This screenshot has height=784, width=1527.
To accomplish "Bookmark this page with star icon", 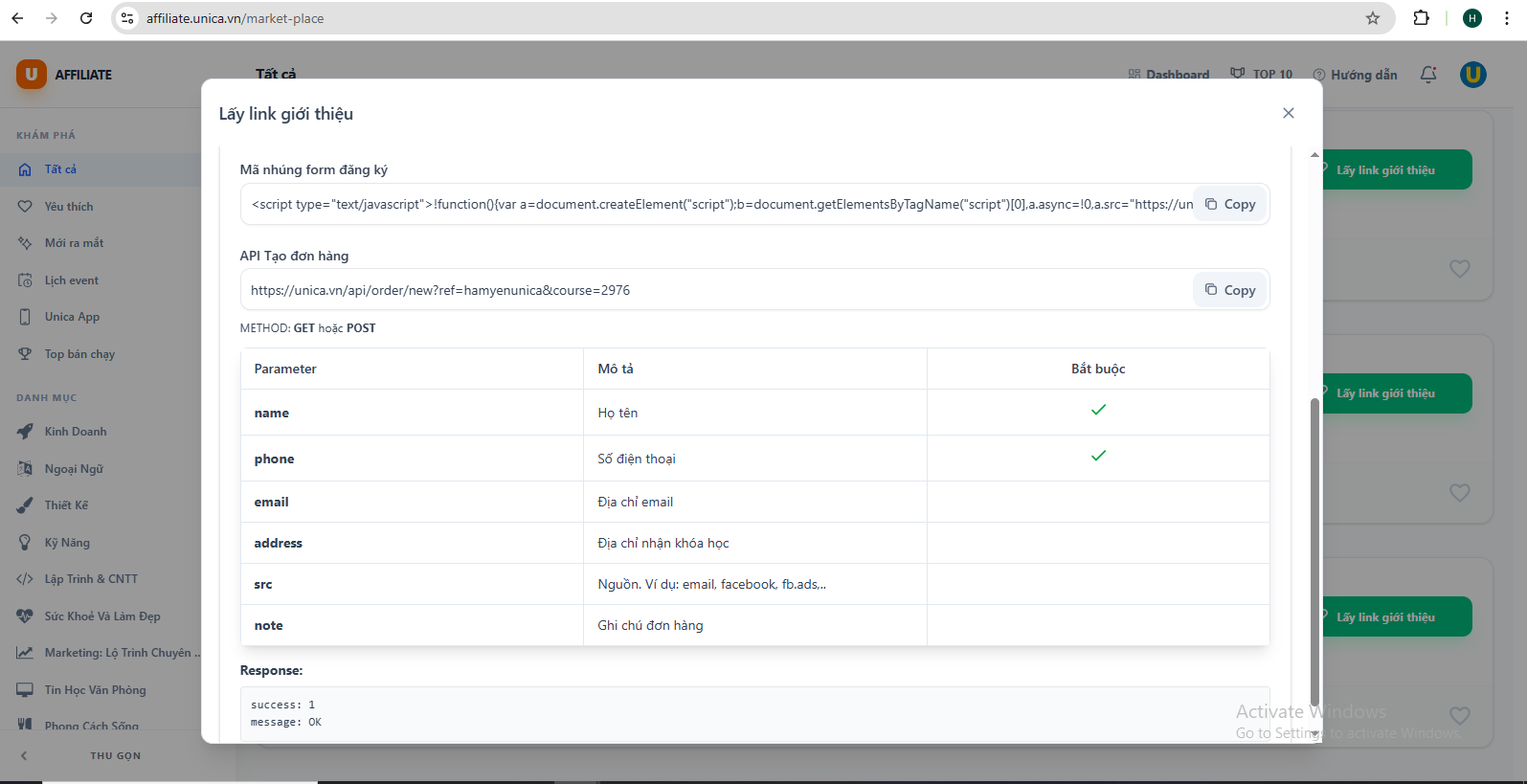I will (x=1372, y=18).
